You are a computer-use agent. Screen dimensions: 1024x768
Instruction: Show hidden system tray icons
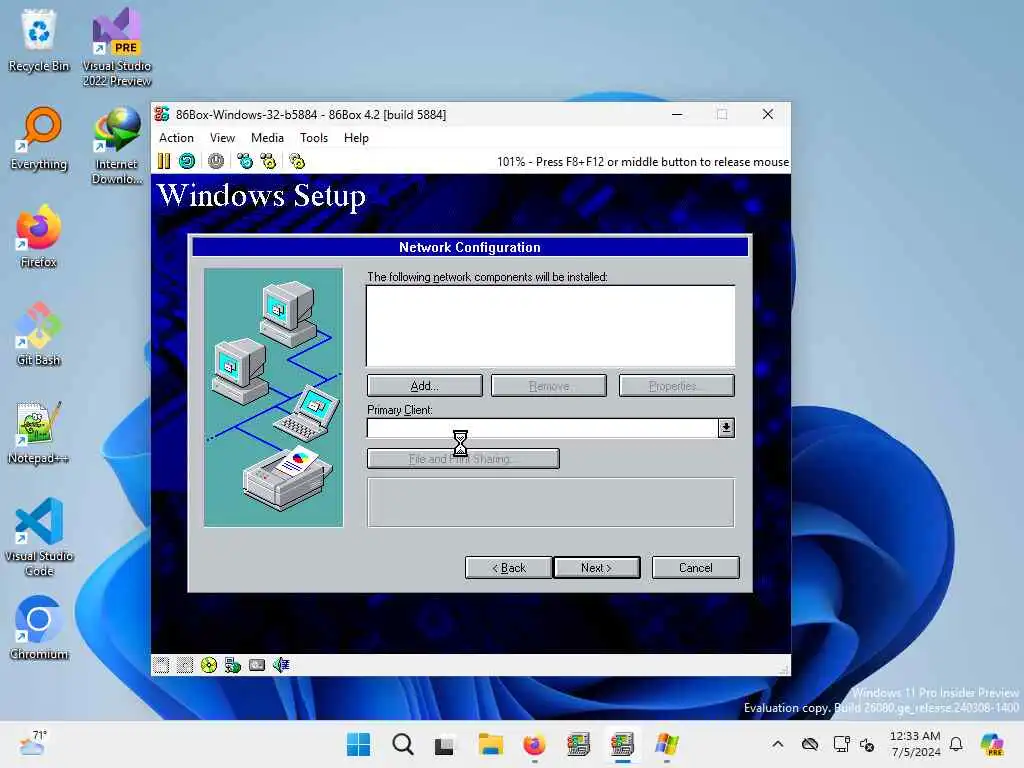point(777,744)
